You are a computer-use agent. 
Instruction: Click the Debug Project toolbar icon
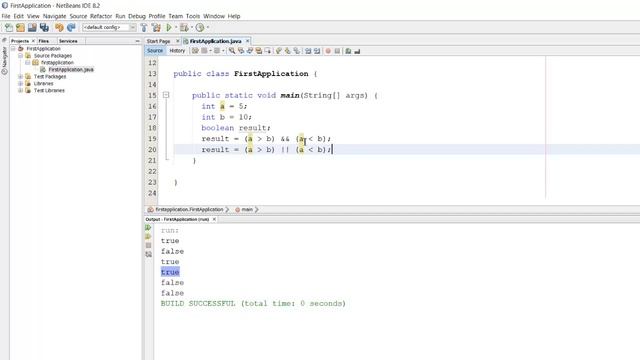(x=184, y=27)
